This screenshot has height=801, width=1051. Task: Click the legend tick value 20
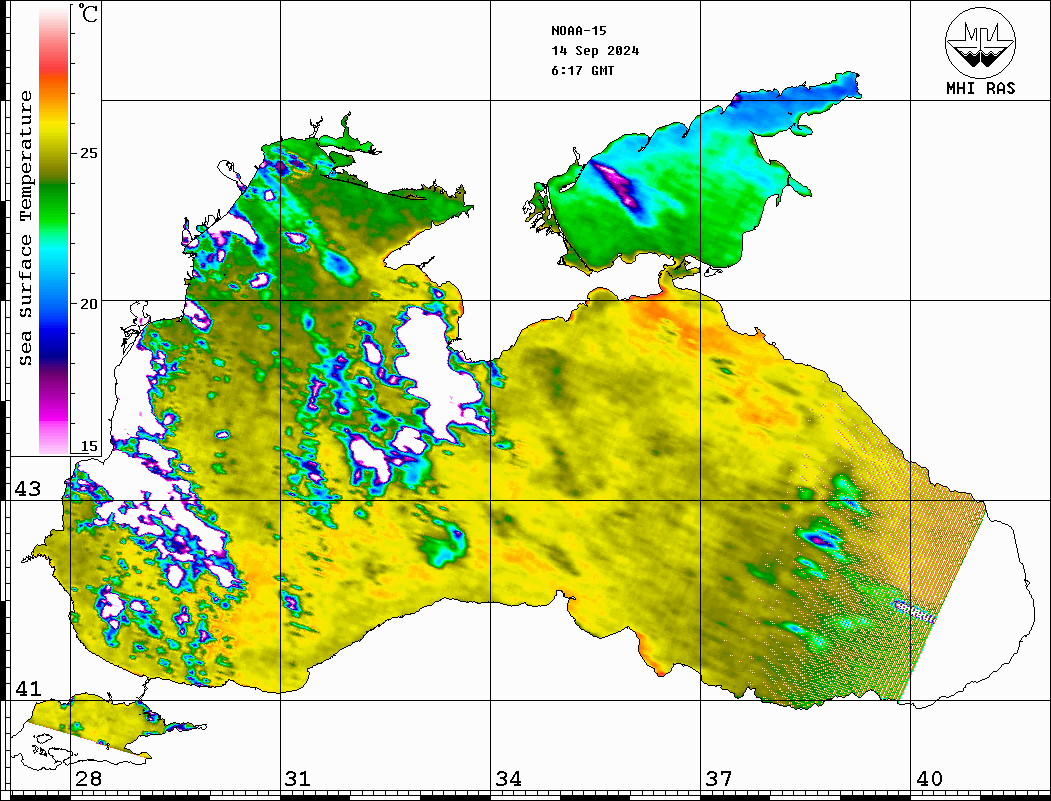pyautogui.click(x=89, y=304)
